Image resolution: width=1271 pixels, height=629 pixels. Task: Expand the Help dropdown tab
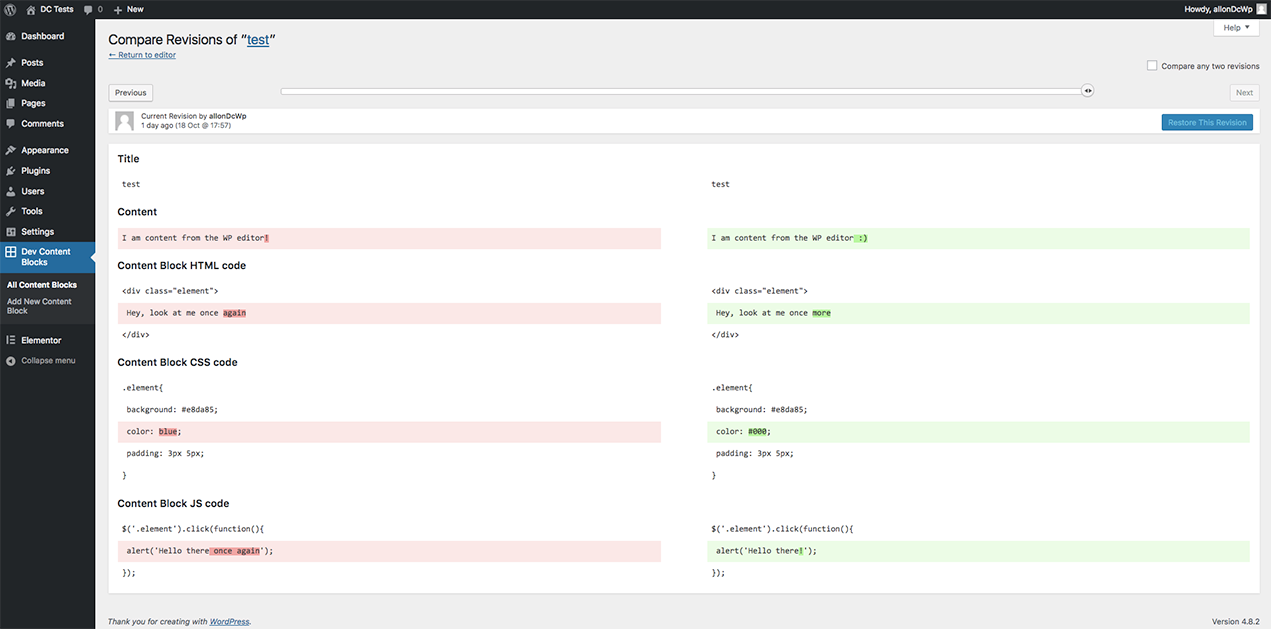[1236, 28]
